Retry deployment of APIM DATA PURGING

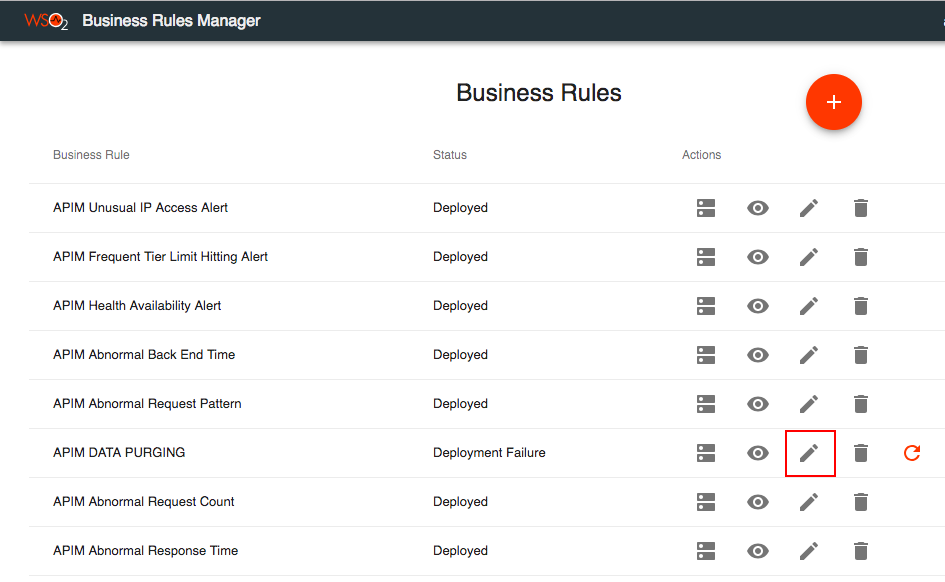click(911, 453)
